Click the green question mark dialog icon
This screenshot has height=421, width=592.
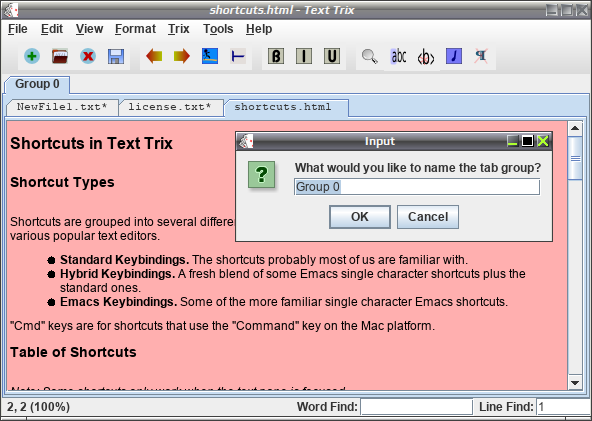click(x=261, y=174)
